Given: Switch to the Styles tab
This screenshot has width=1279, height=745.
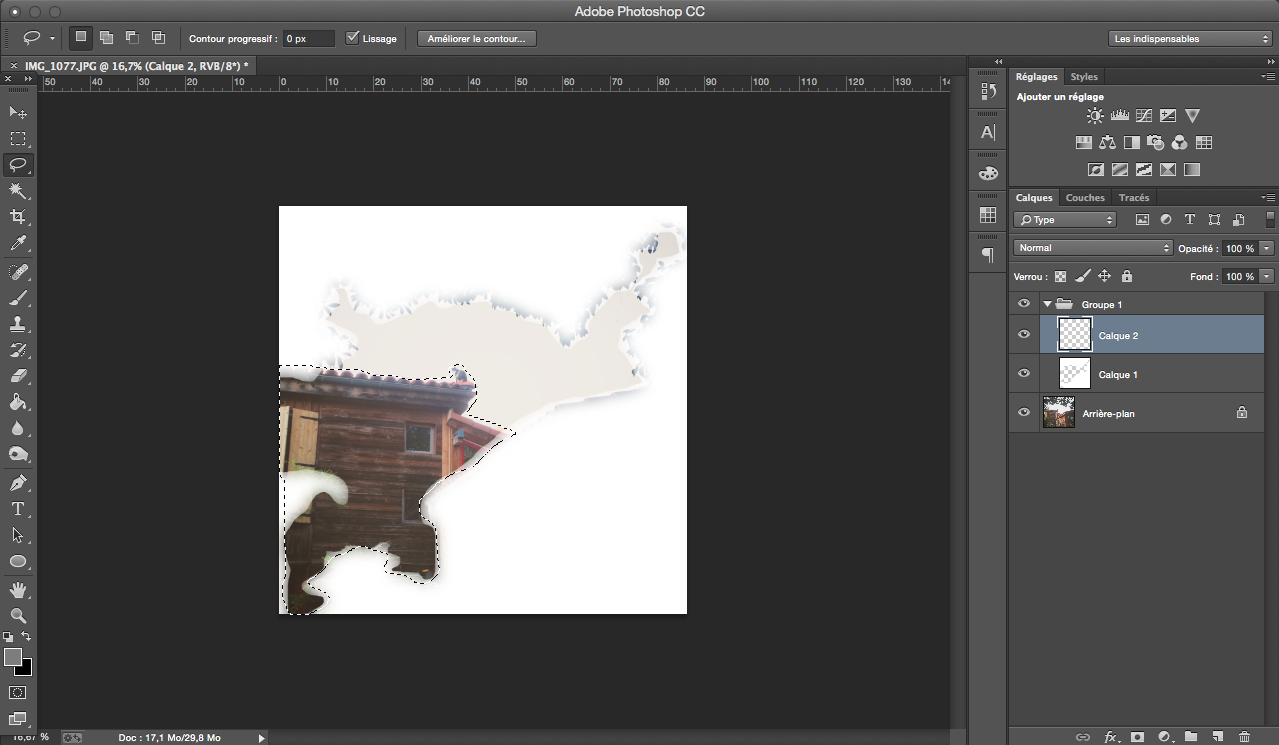Looking at the screenshot, I should [x=1083, y=77].
